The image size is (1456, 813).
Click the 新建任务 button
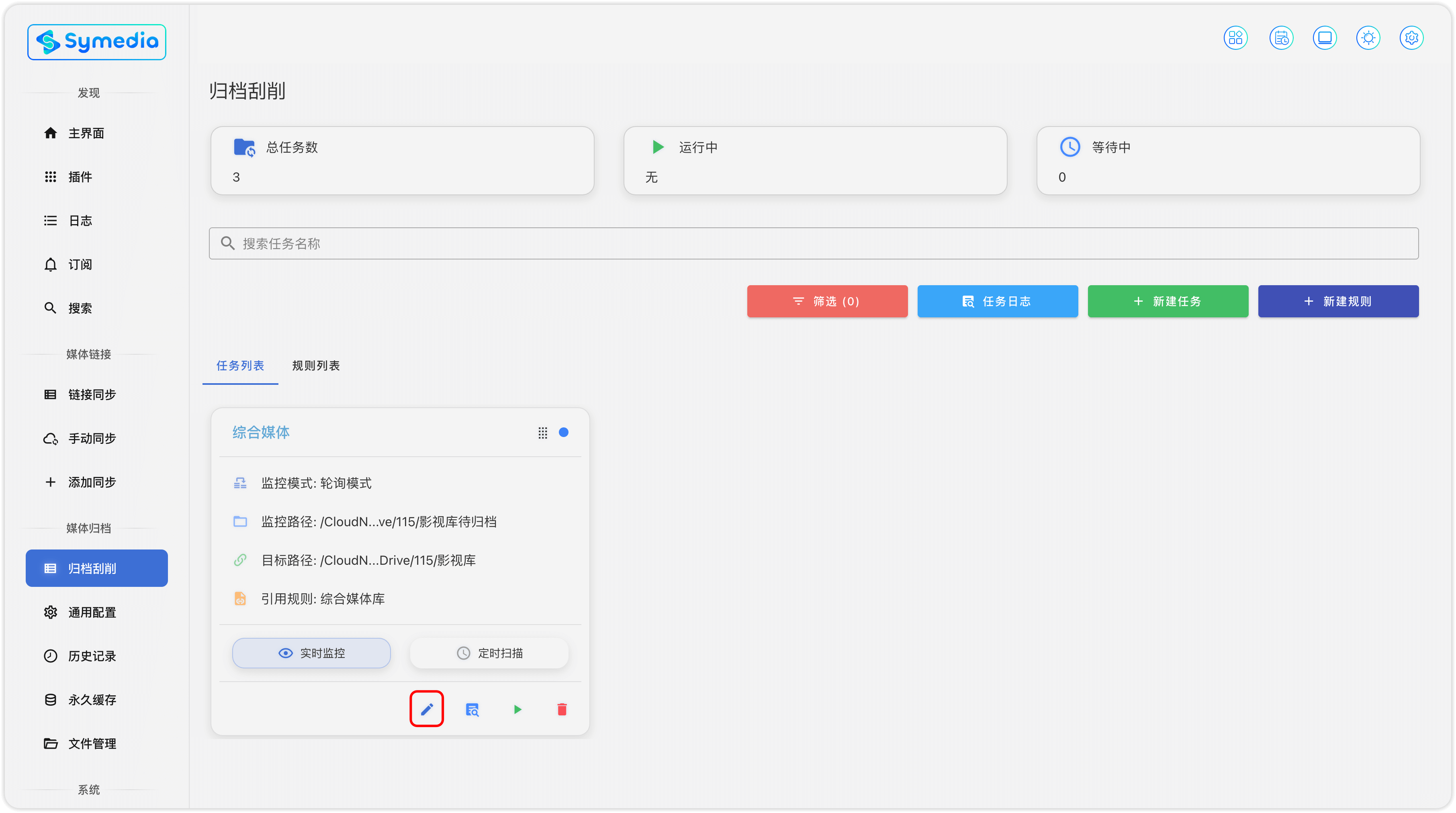coord(1168,301)
